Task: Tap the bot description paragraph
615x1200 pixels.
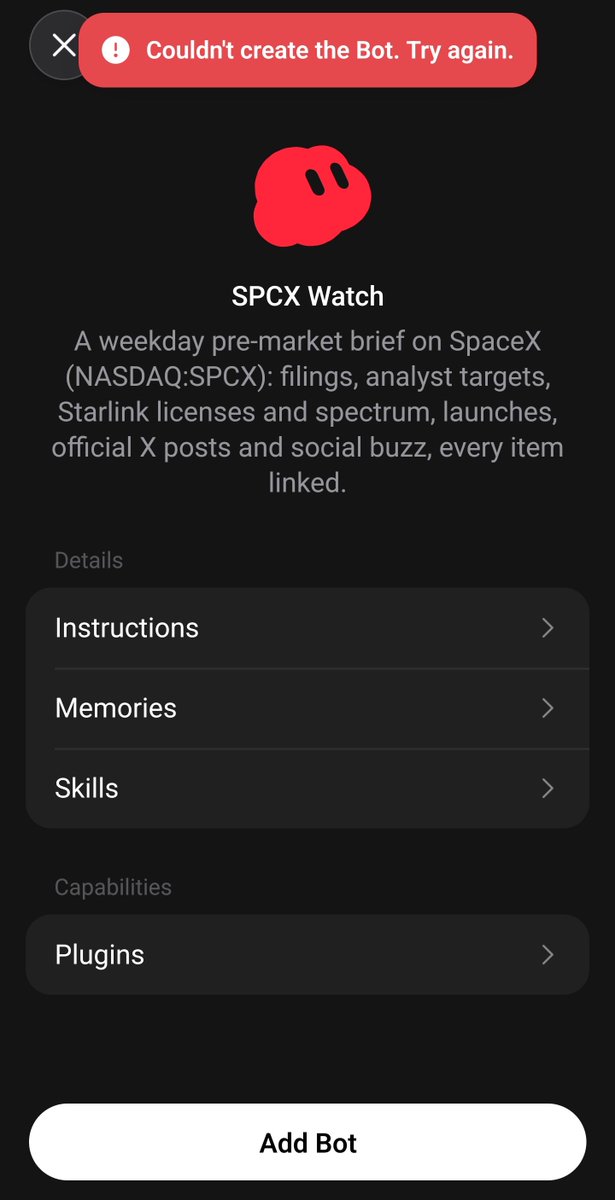Action: tap(308, 411)
